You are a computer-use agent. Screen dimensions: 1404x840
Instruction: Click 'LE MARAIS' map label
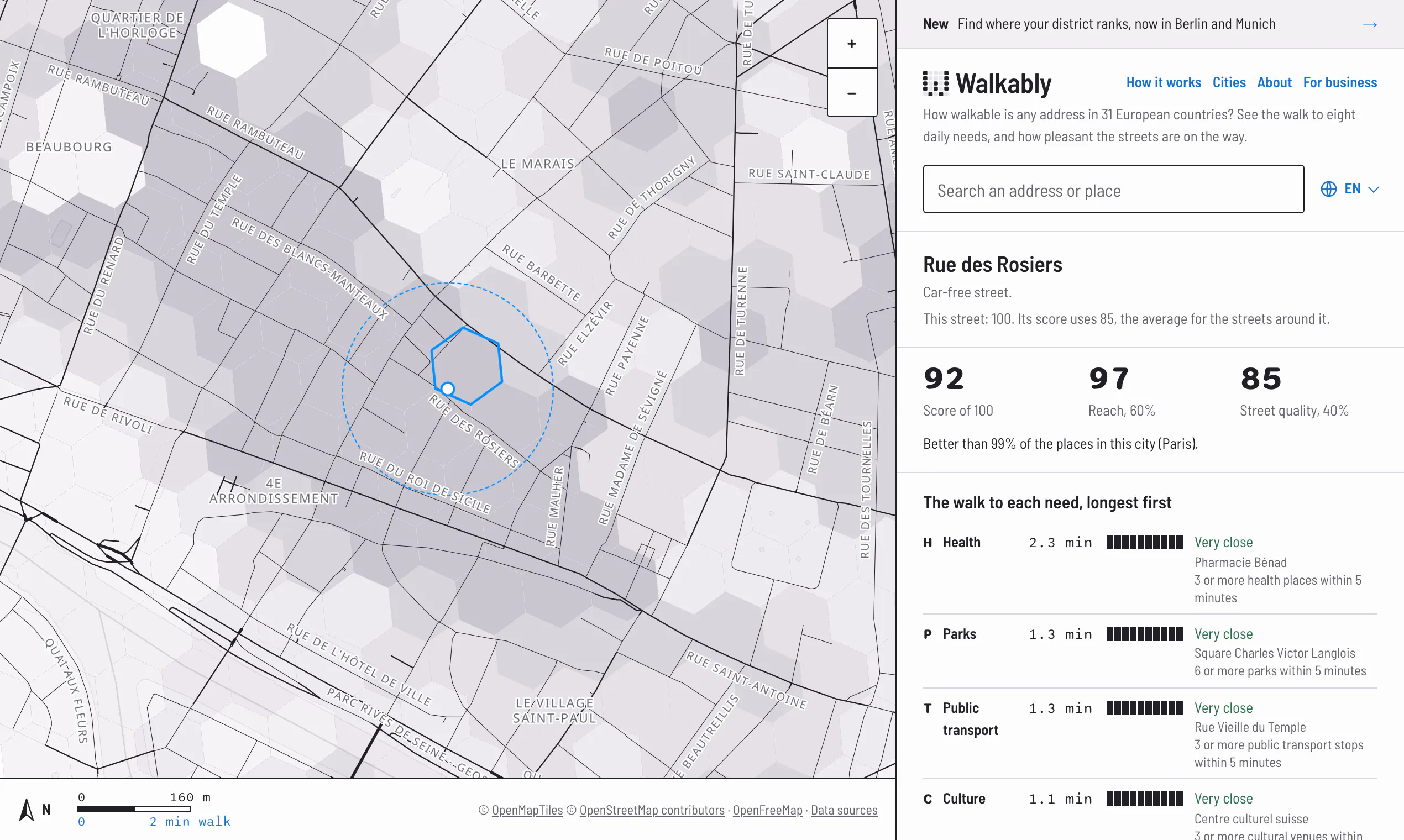pos(537,164)
